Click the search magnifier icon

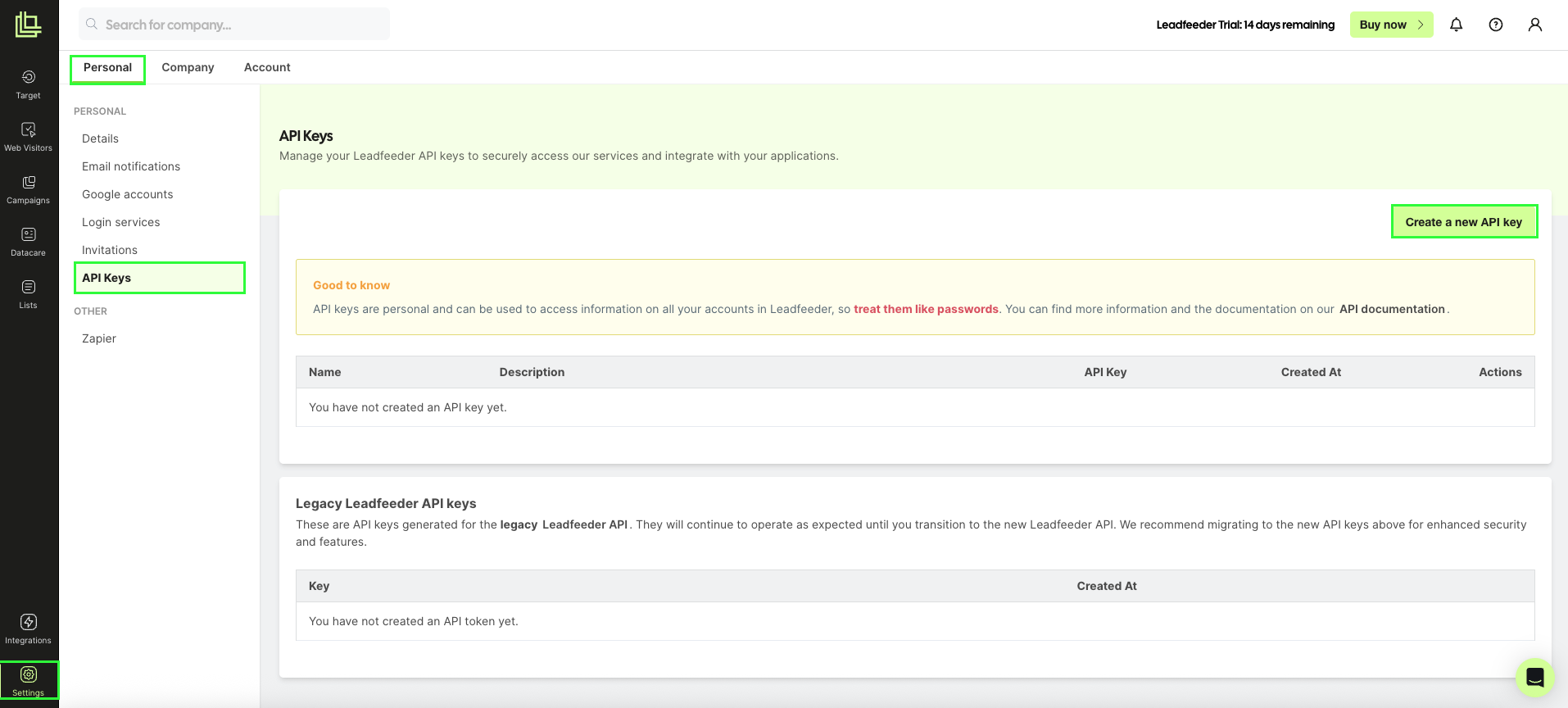(x=92, y=25)
